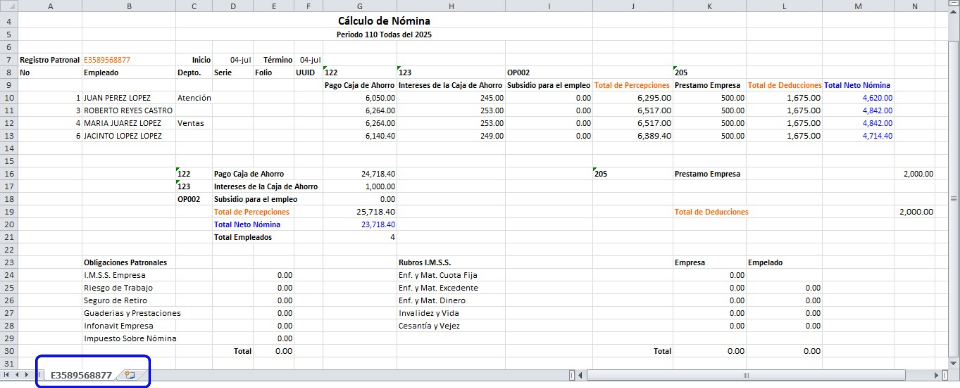This screenshot has height=388, width=960.
Task: Click the 'Atención' department cell
Action: tap(193, 97)
